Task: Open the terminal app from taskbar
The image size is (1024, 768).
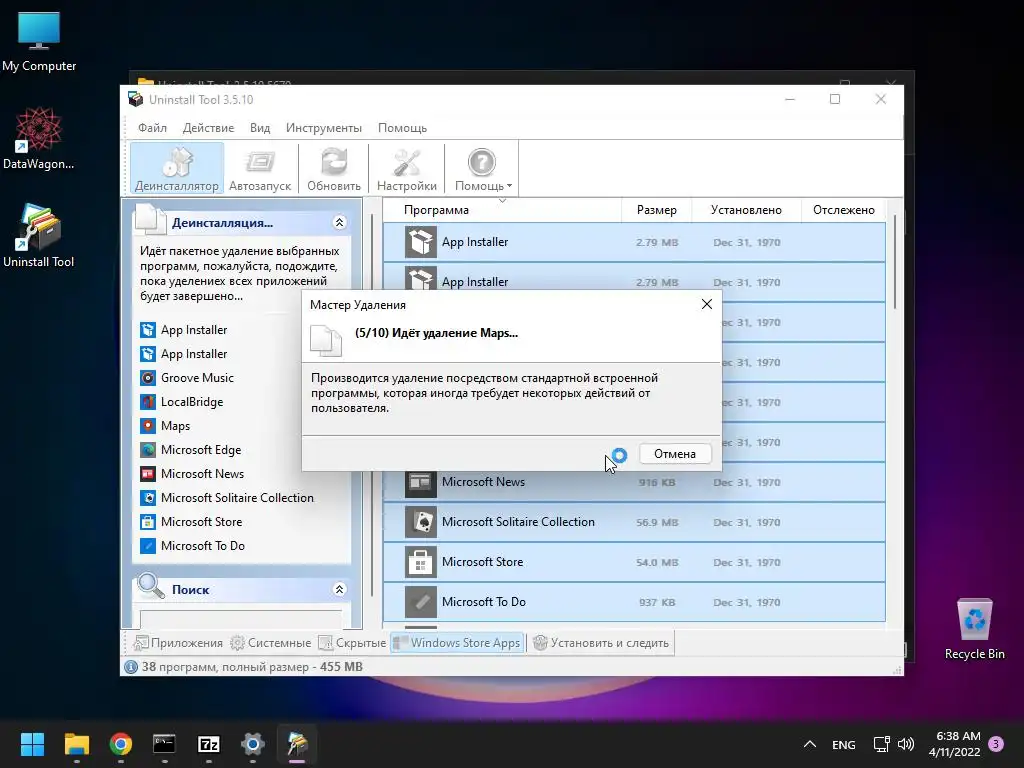Action: 164,744
